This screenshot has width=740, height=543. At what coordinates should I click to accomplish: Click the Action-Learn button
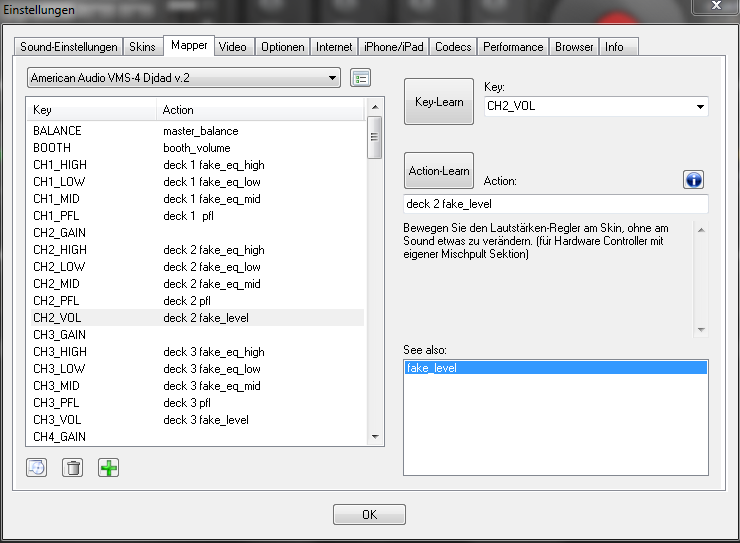coord(439,170)
